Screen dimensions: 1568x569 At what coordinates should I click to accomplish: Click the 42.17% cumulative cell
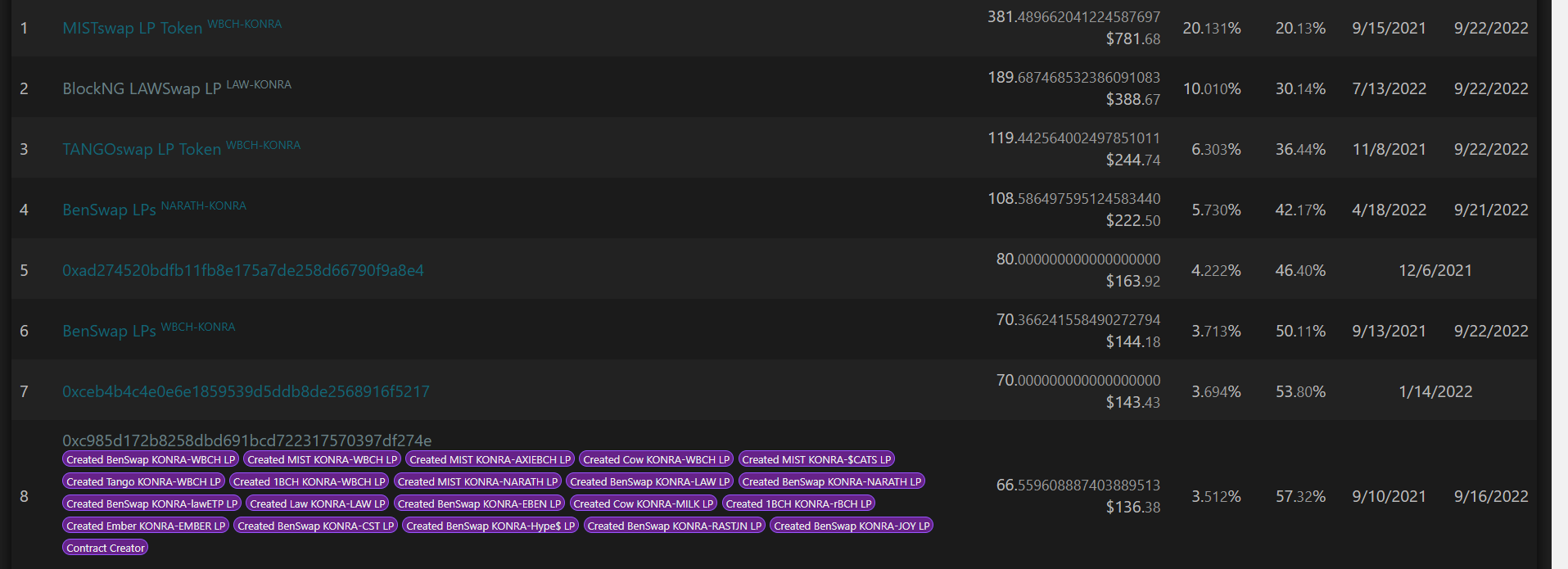[x=1300, y=210]
